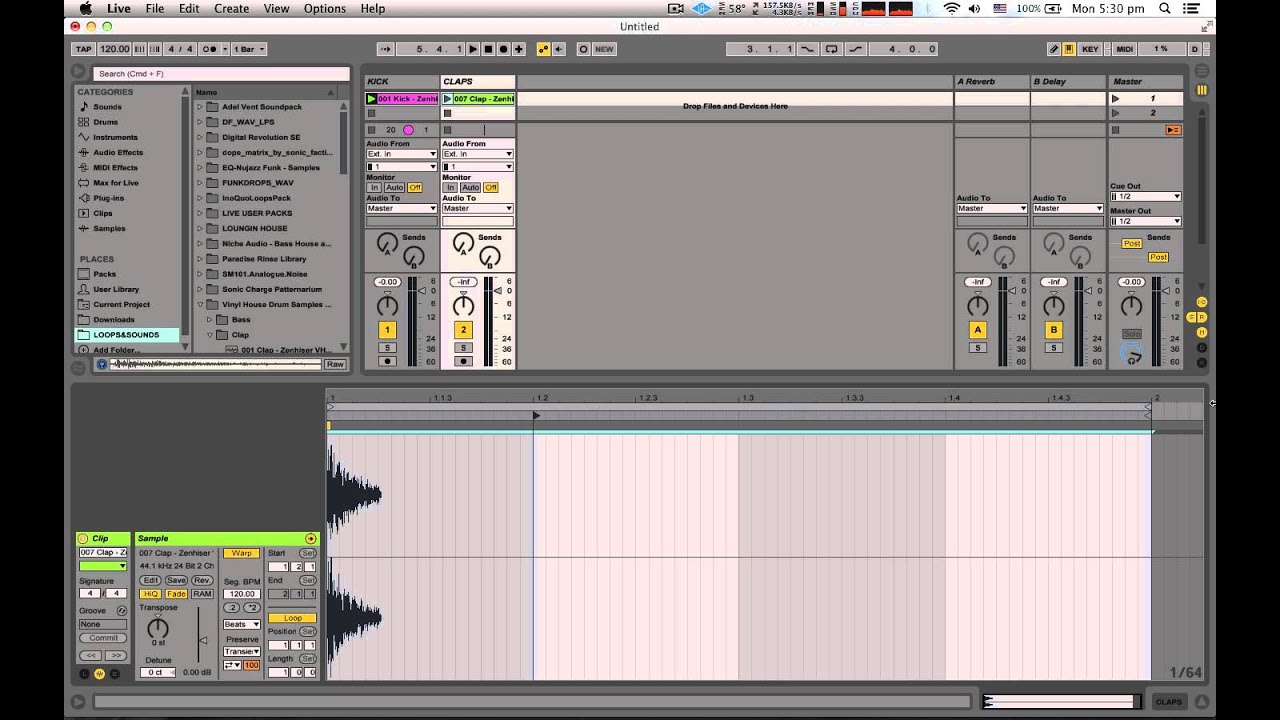Click the Master track pan knob
The height and width of the screenshot is (720, 1280).
tap(1131, 306)
